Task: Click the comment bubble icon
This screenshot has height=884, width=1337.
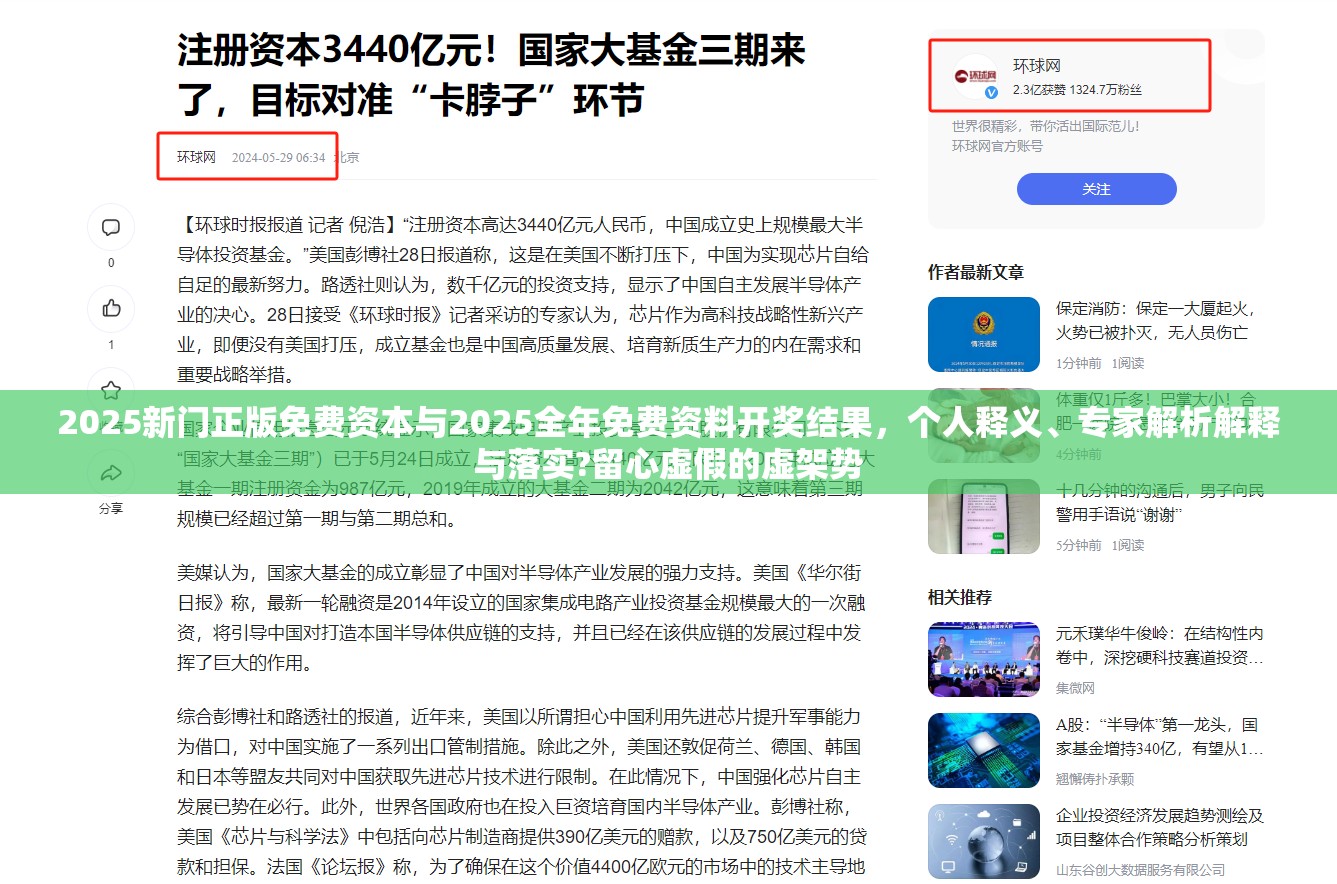Action: (x=111, y=227)
